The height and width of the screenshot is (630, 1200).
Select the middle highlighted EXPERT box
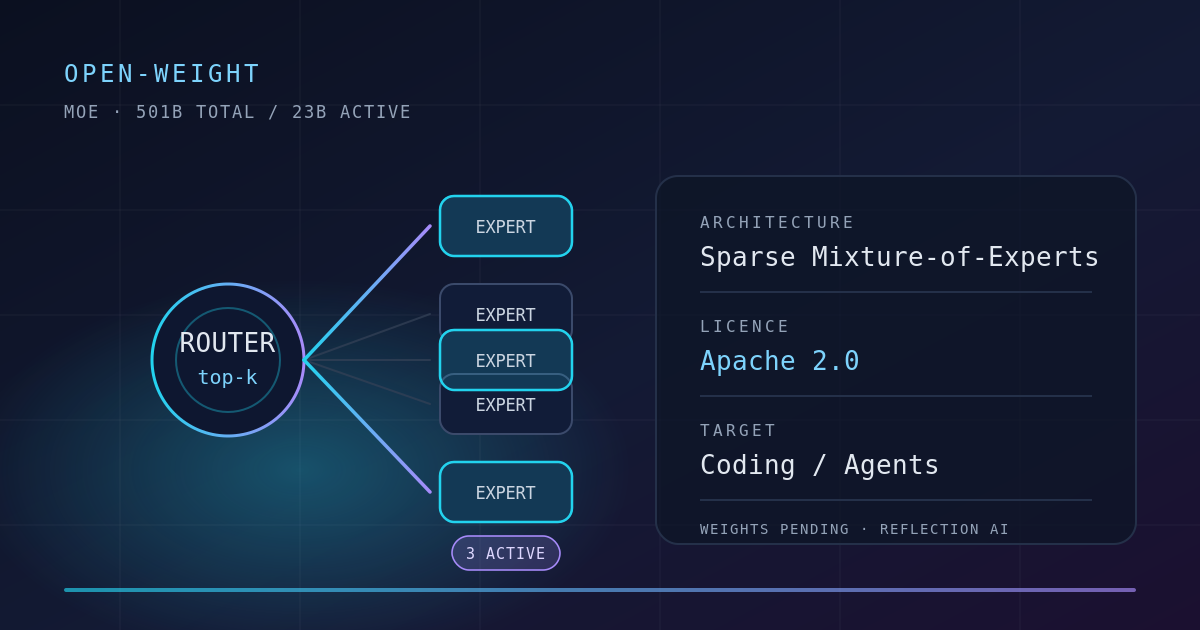(506, 360)
